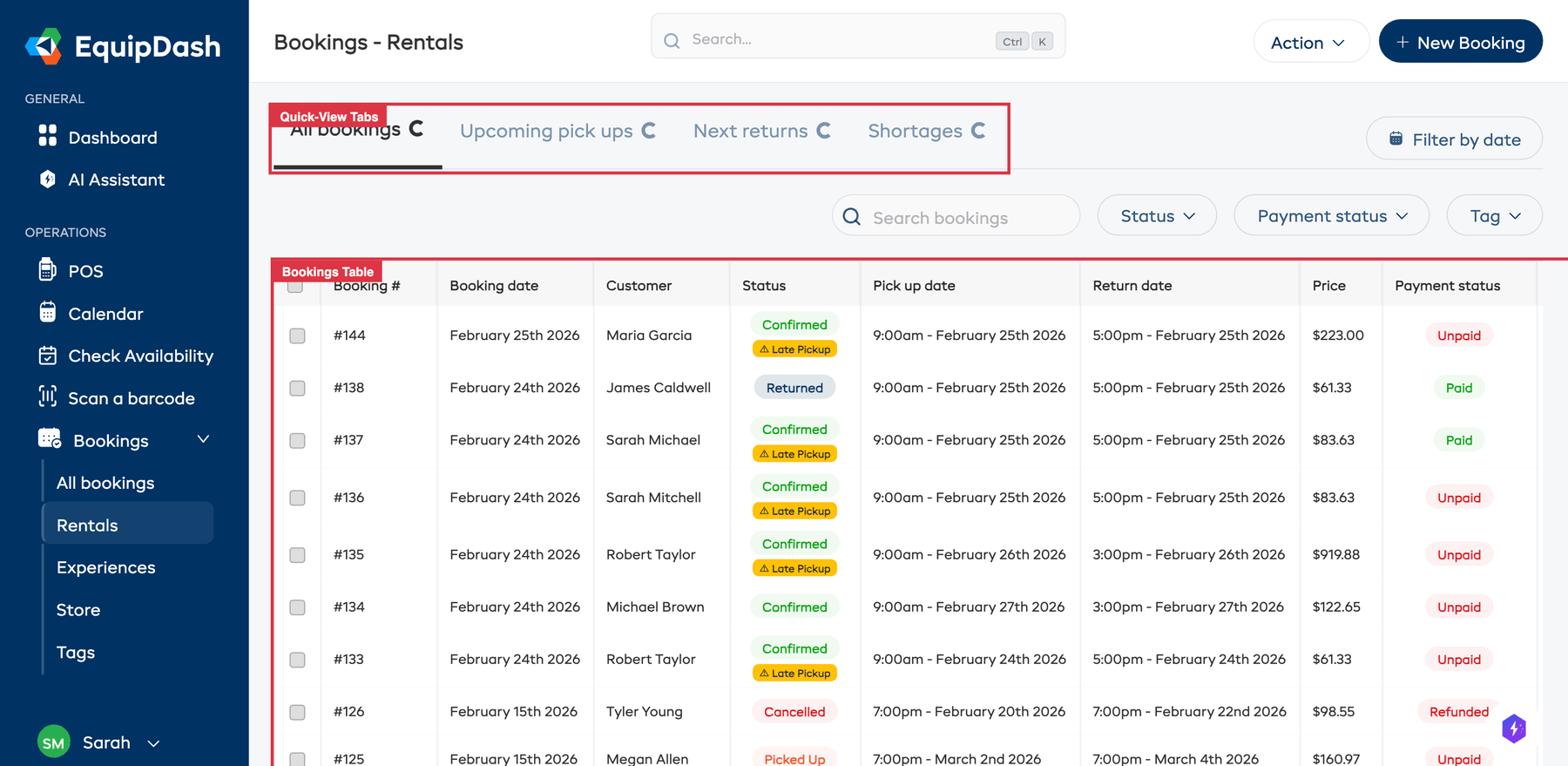1568x766 pixels.
Task: Select checkbox for booking #137
Action: 297,440
